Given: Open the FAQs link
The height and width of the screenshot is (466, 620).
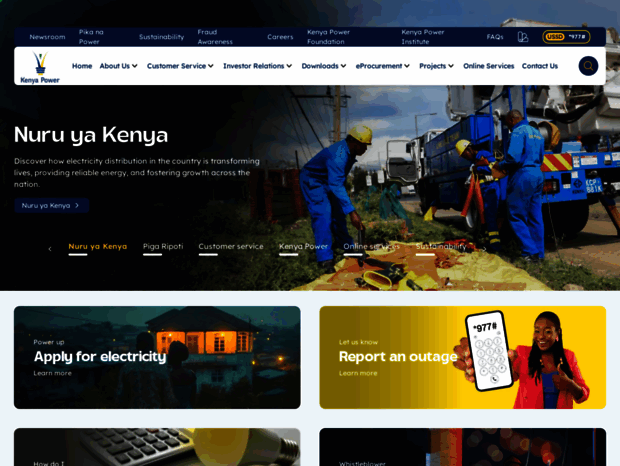Looking at the screenshot, I should 495,37.
